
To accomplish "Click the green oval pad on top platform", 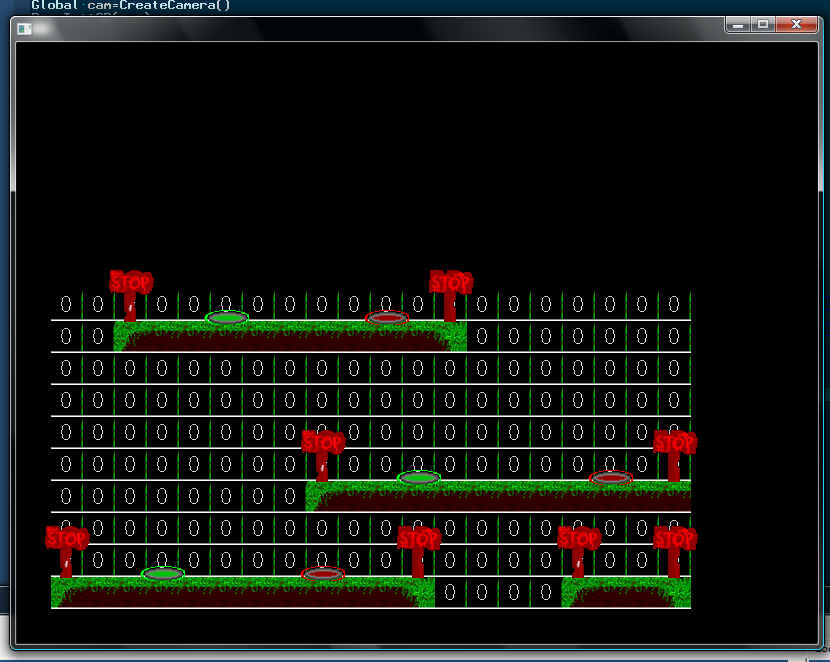I will (227, 318).
